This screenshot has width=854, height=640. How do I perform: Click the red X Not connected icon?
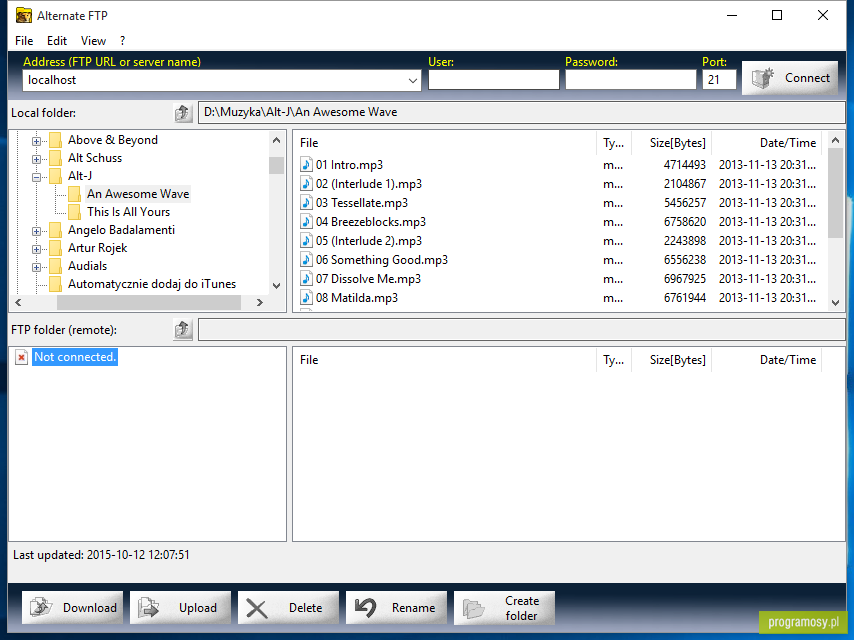tap(21, 357)
